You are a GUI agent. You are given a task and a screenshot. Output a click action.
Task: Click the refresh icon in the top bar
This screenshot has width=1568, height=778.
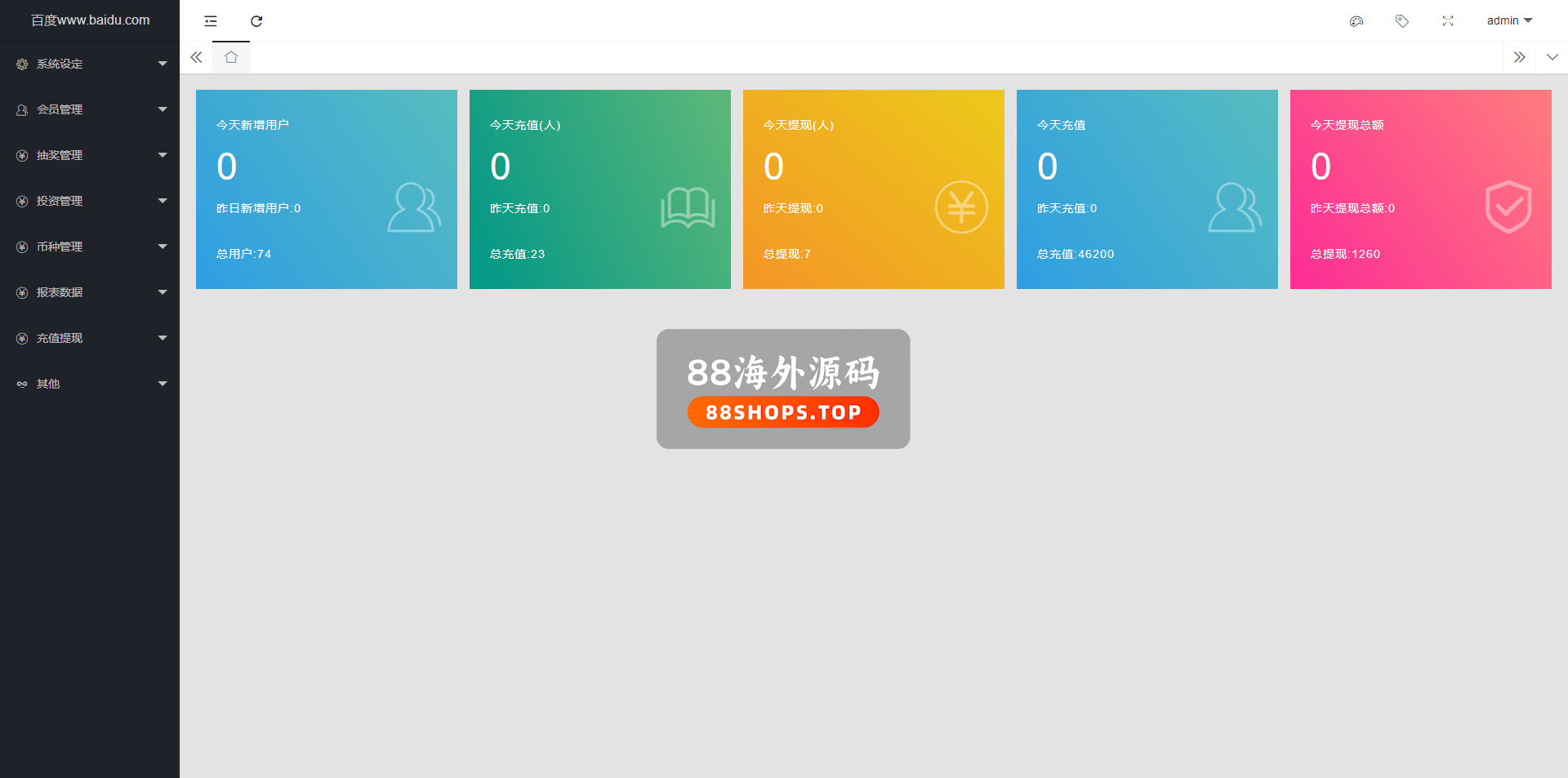[256, 21]
